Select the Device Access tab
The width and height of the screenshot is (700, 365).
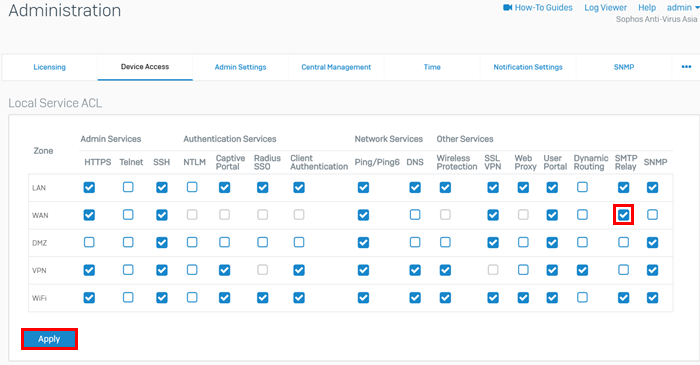coord(145,67)
